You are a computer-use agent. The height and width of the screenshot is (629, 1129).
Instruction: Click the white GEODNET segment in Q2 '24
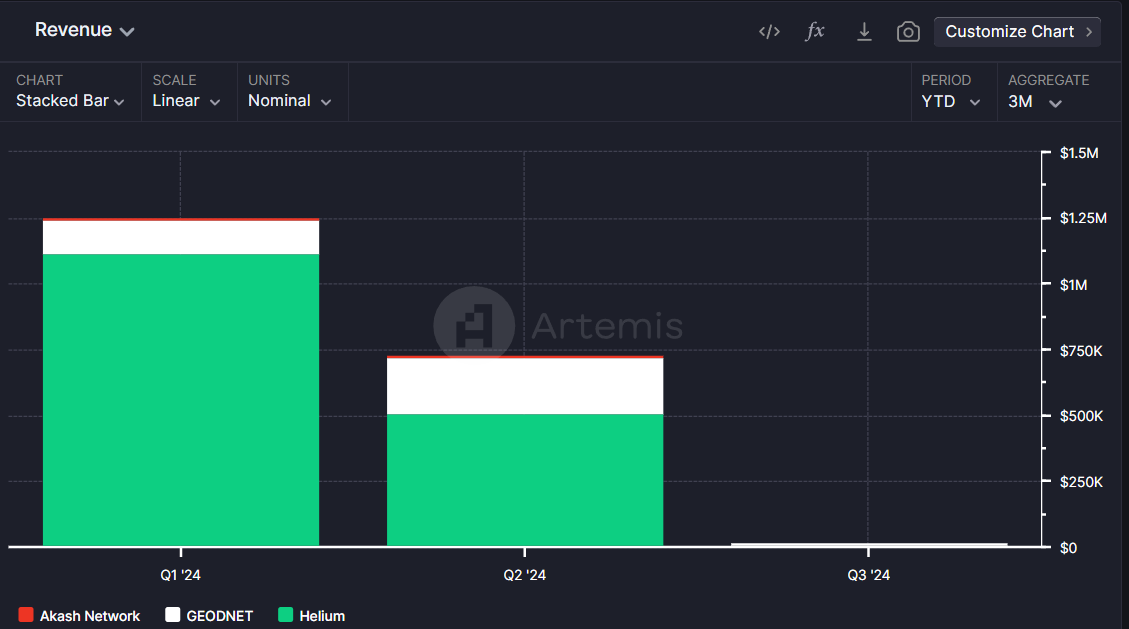525,386
